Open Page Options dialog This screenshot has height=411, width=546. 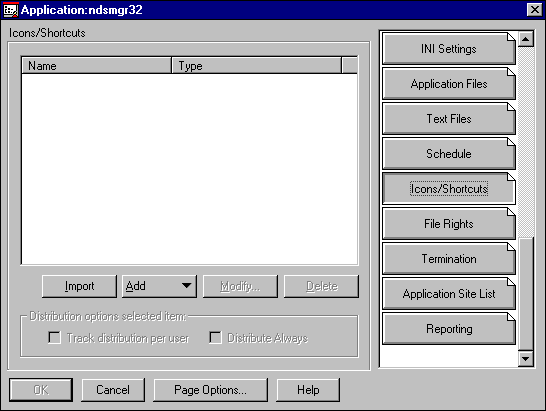tap(210, 390)
